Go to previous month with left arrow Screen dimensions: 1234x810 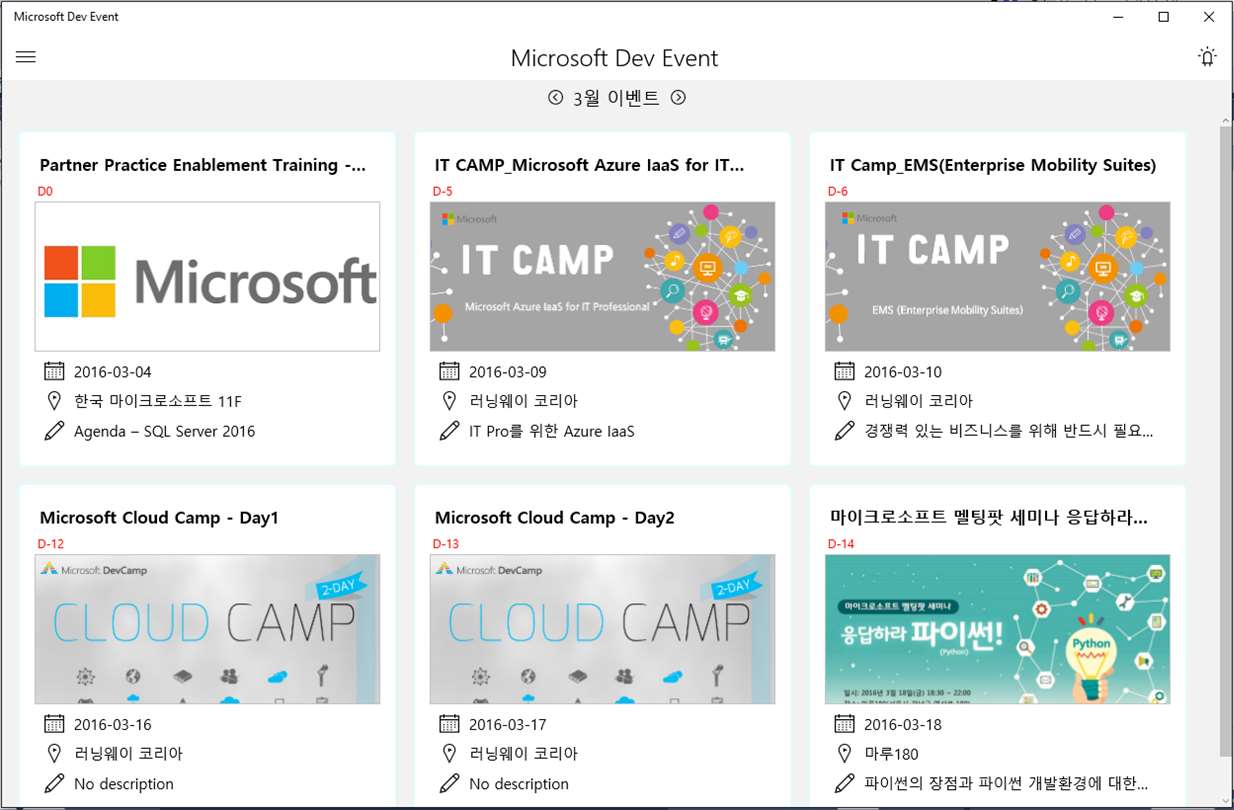(556, 97)
